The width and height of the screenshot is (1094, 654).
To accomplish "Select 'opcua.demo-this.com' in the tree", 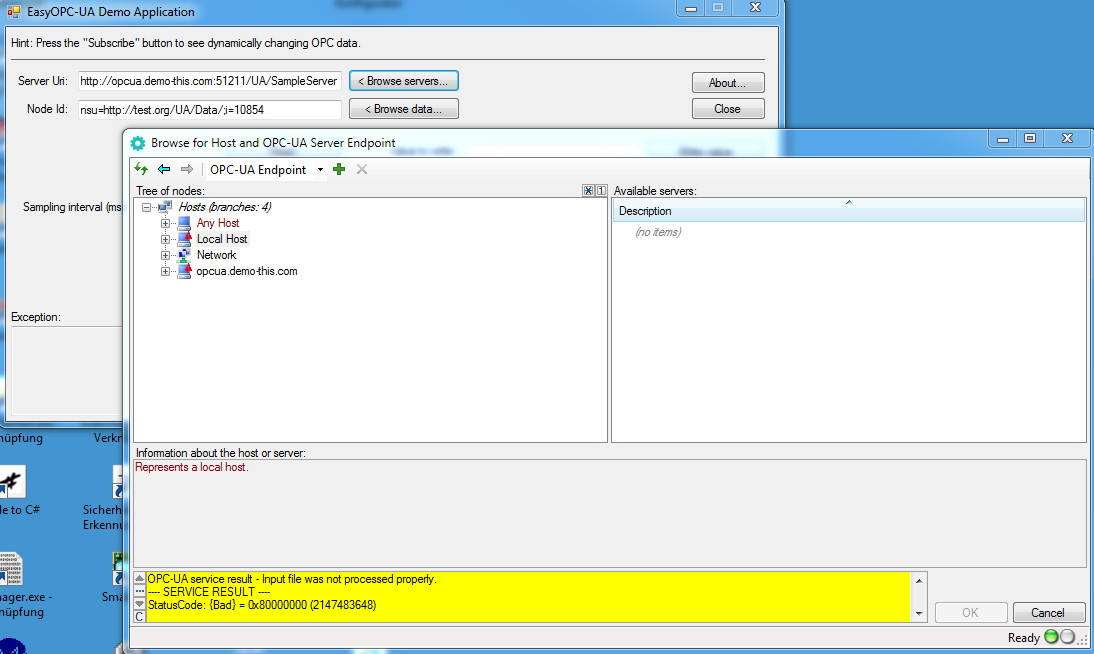I will click(247, 271).
